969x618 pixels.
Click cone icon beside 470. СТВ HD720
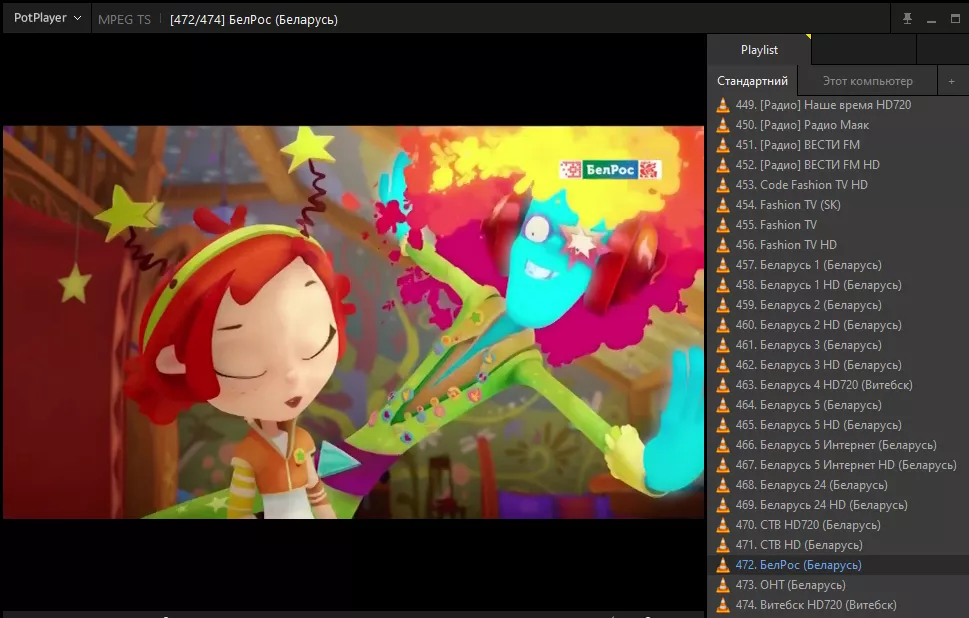point(722,525)
